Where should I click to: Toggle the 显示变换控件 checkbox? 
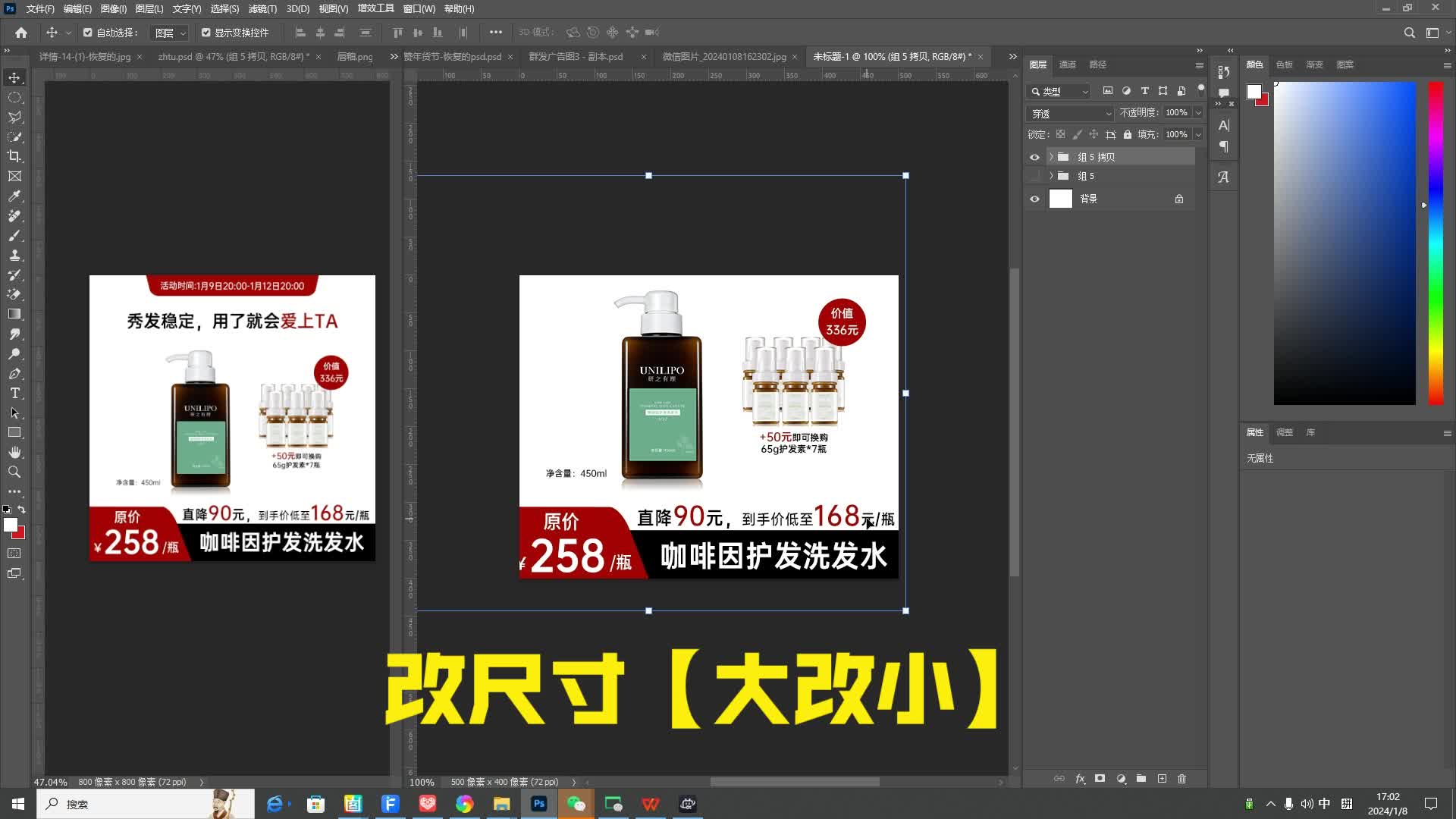click(206, 33)
